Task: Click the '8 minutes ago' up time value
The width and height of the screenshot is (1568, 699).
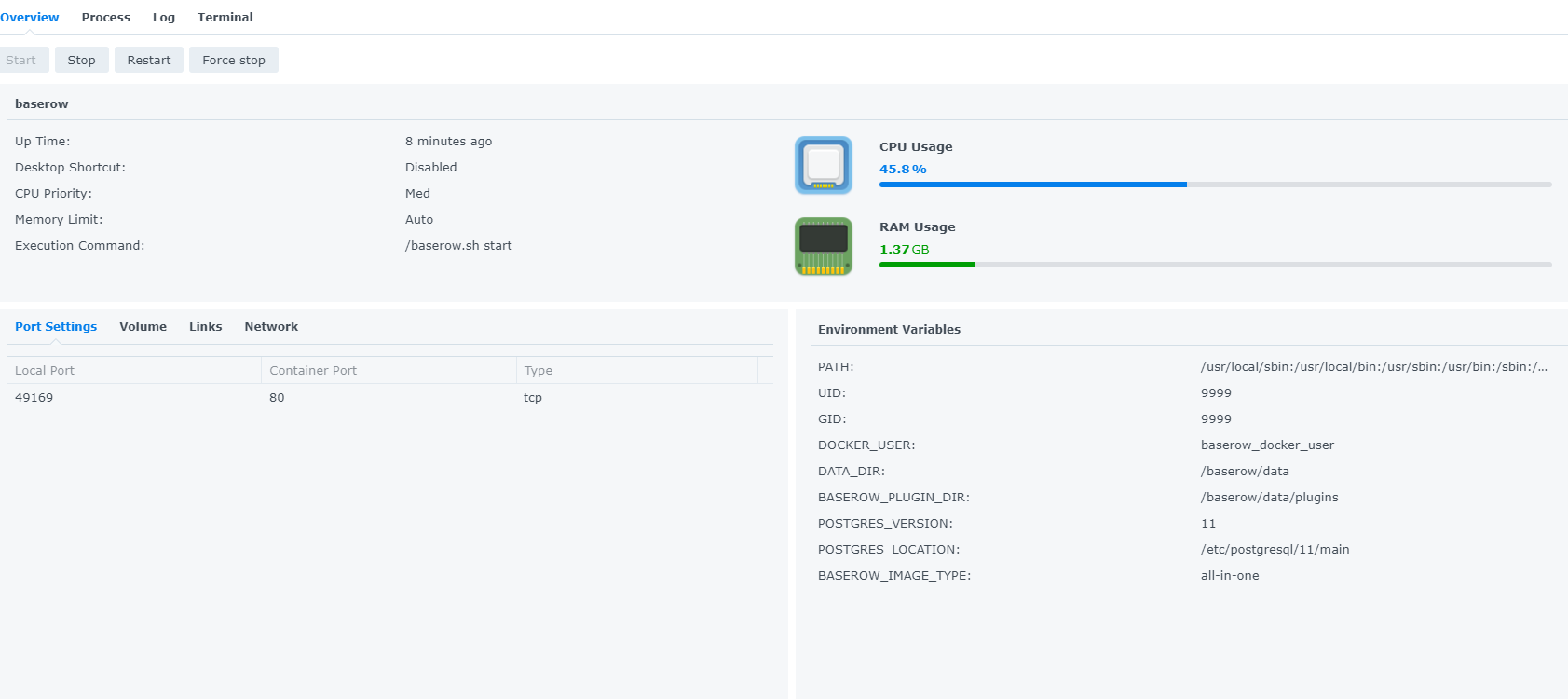Action: 449,141
